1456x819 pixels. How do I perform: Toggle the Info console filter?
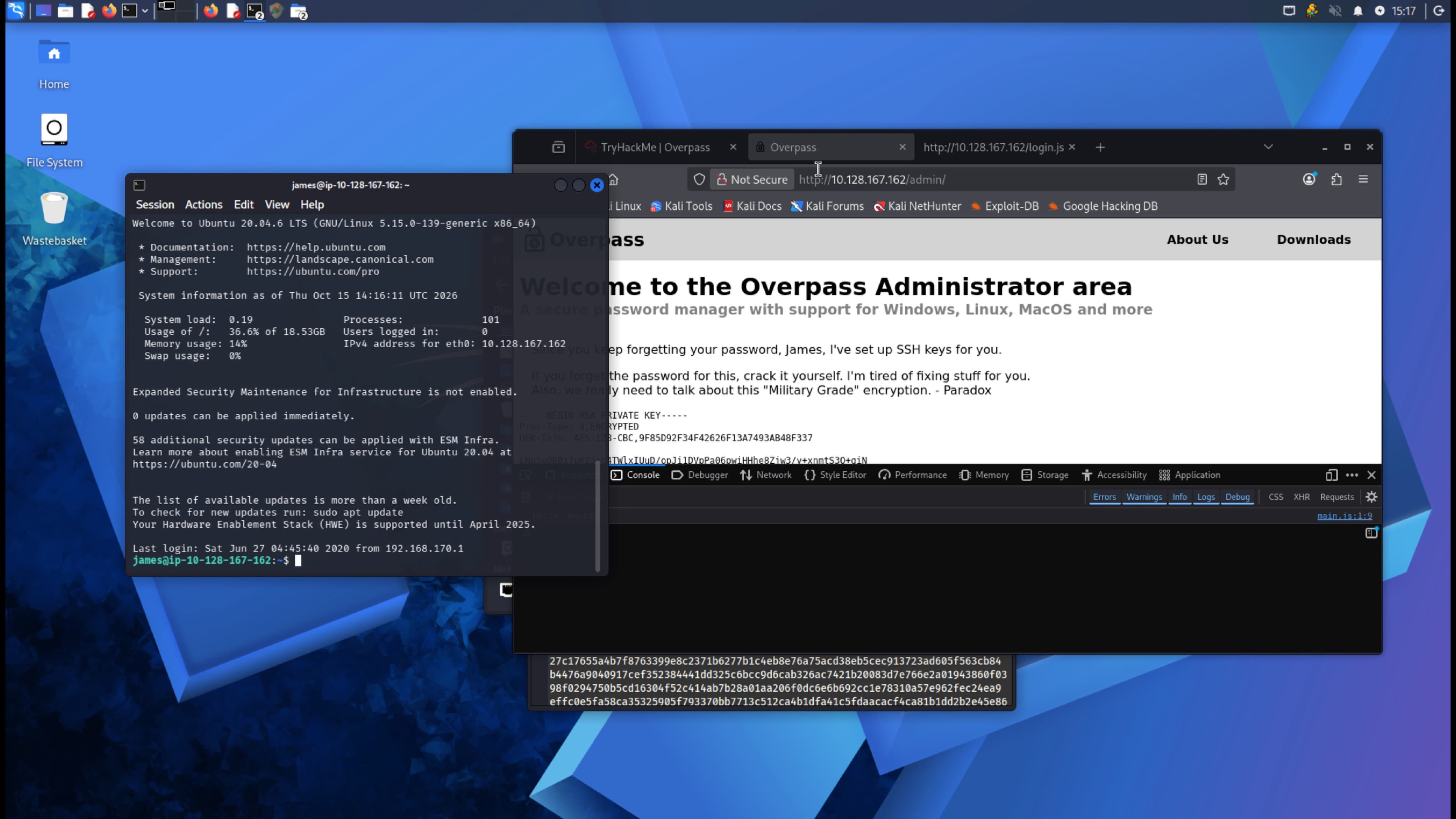click(1180, 497)
